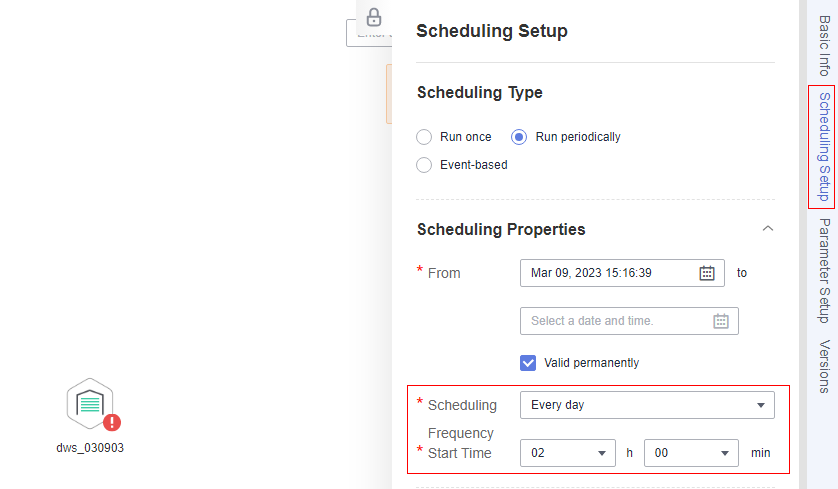Select the Run once radio button
Screen dimensions: 838x489
(x=424, y=137)
